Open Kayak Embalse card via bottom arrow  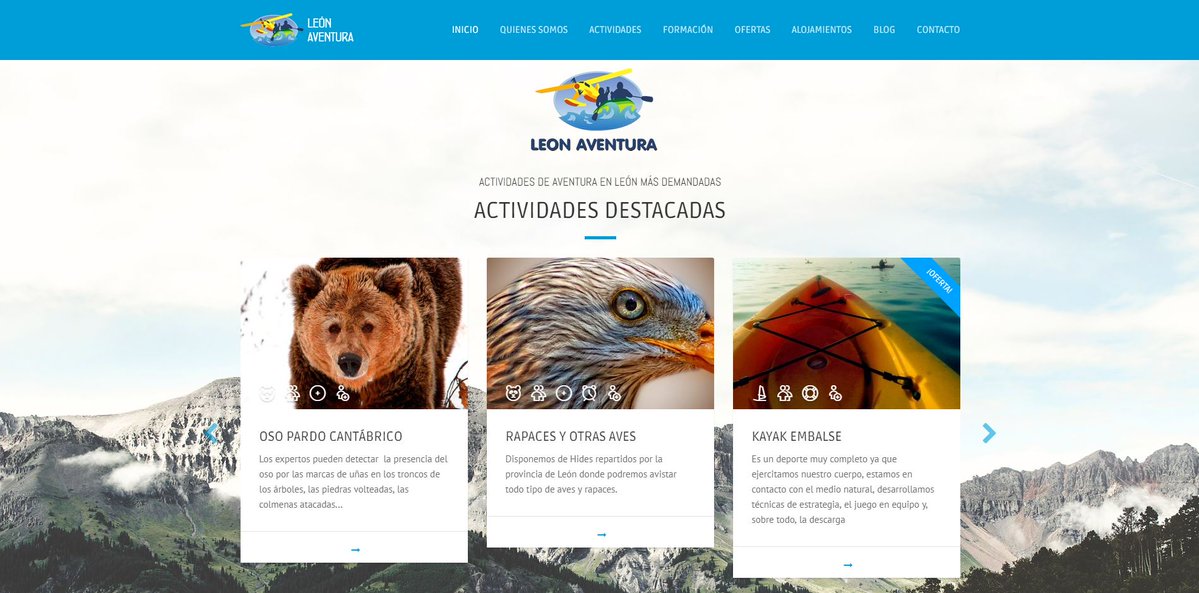click(x=847, y=565)
